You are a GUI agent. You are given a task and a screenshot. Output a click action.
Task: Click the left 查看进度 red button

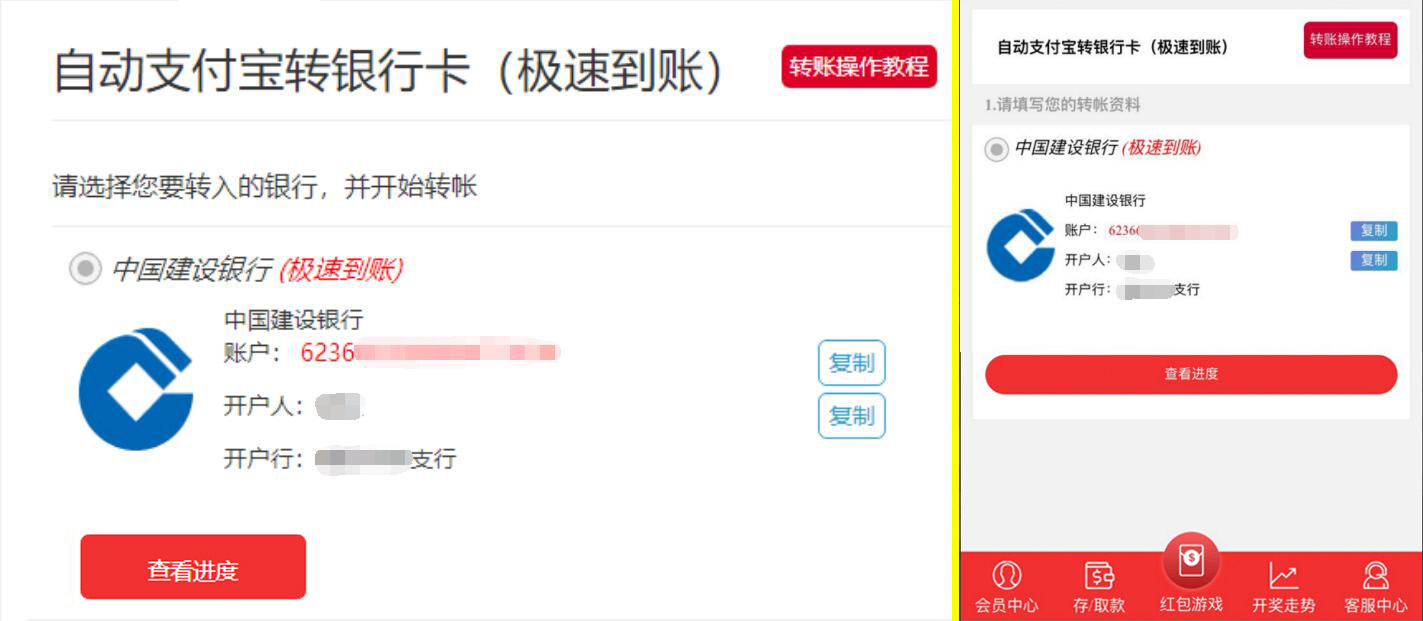[x=193, y=567]
